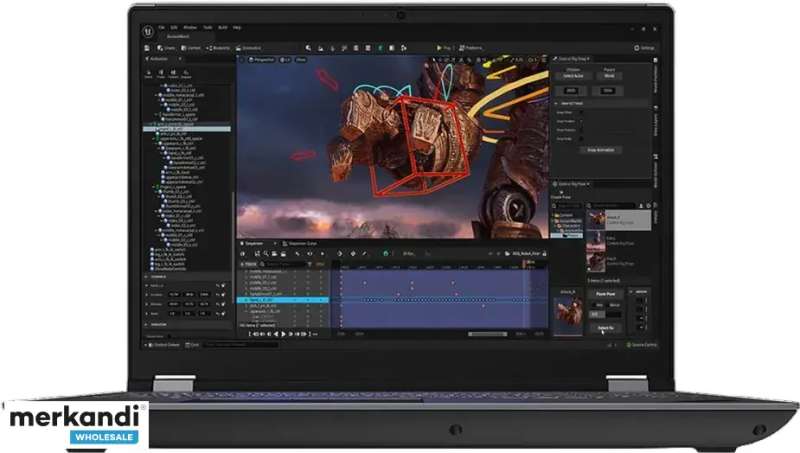
Task: Click the green key icon in Sequencer toolbar
Action: click(386, 254)
